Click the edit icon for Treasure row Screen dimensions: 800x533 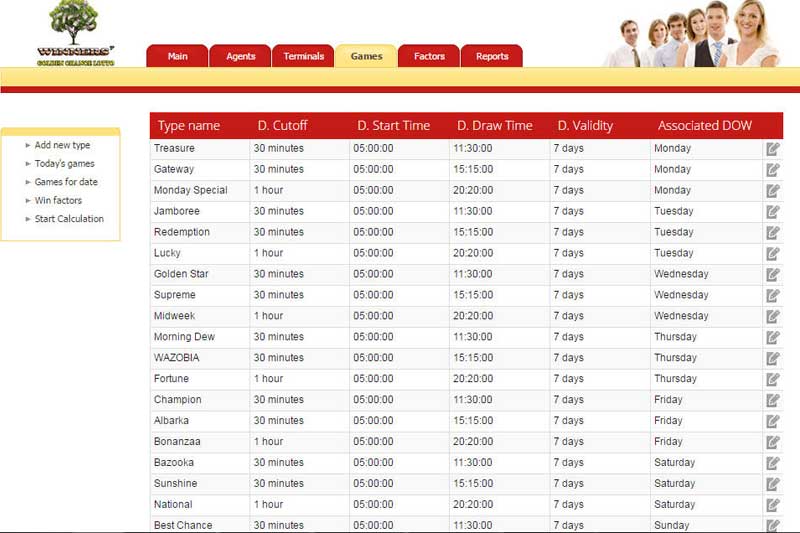click(772, 149)
